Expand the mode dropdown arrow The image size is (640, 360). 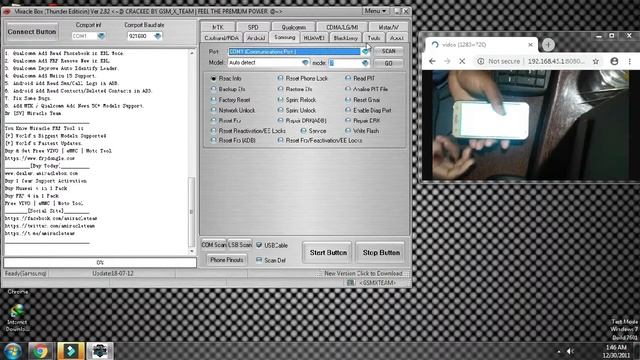pos(365,63)
